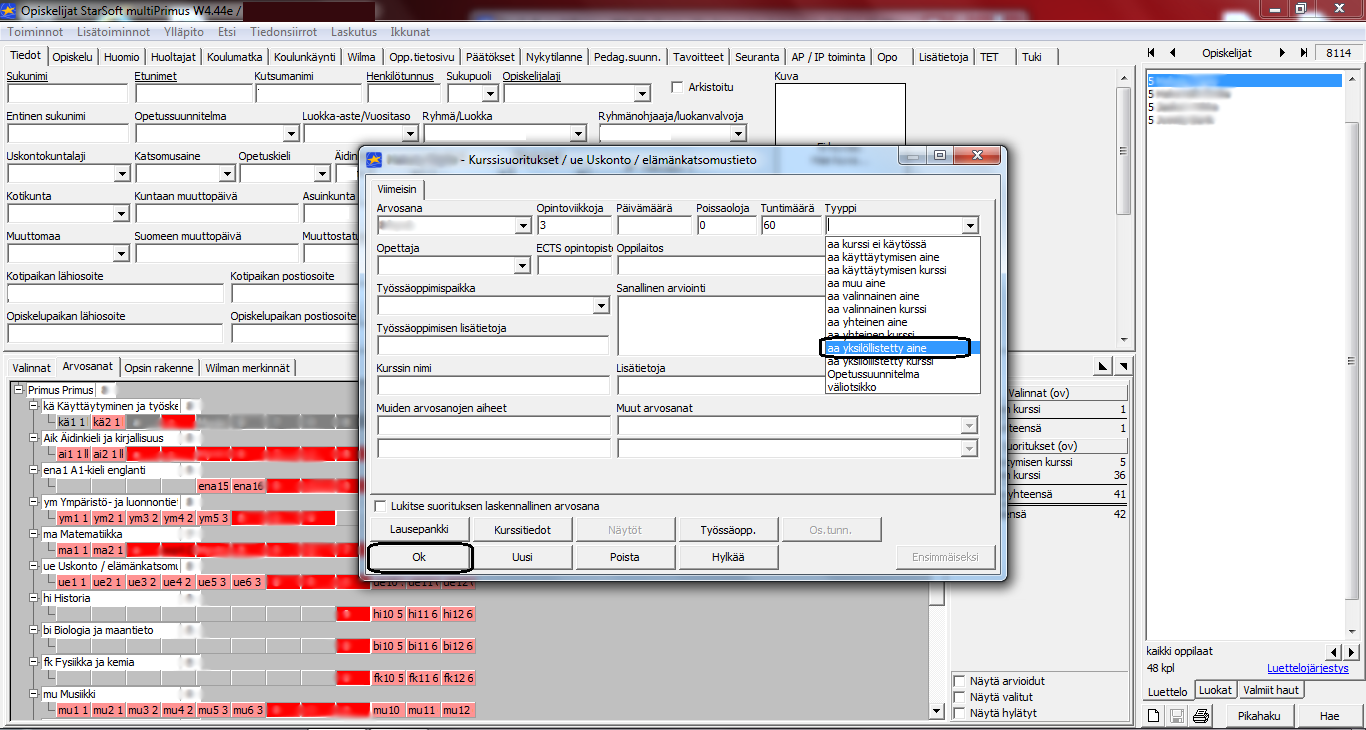Switch to the Valinnat tab
Viewport: 1366px width, 730px height.
[30, 368]
